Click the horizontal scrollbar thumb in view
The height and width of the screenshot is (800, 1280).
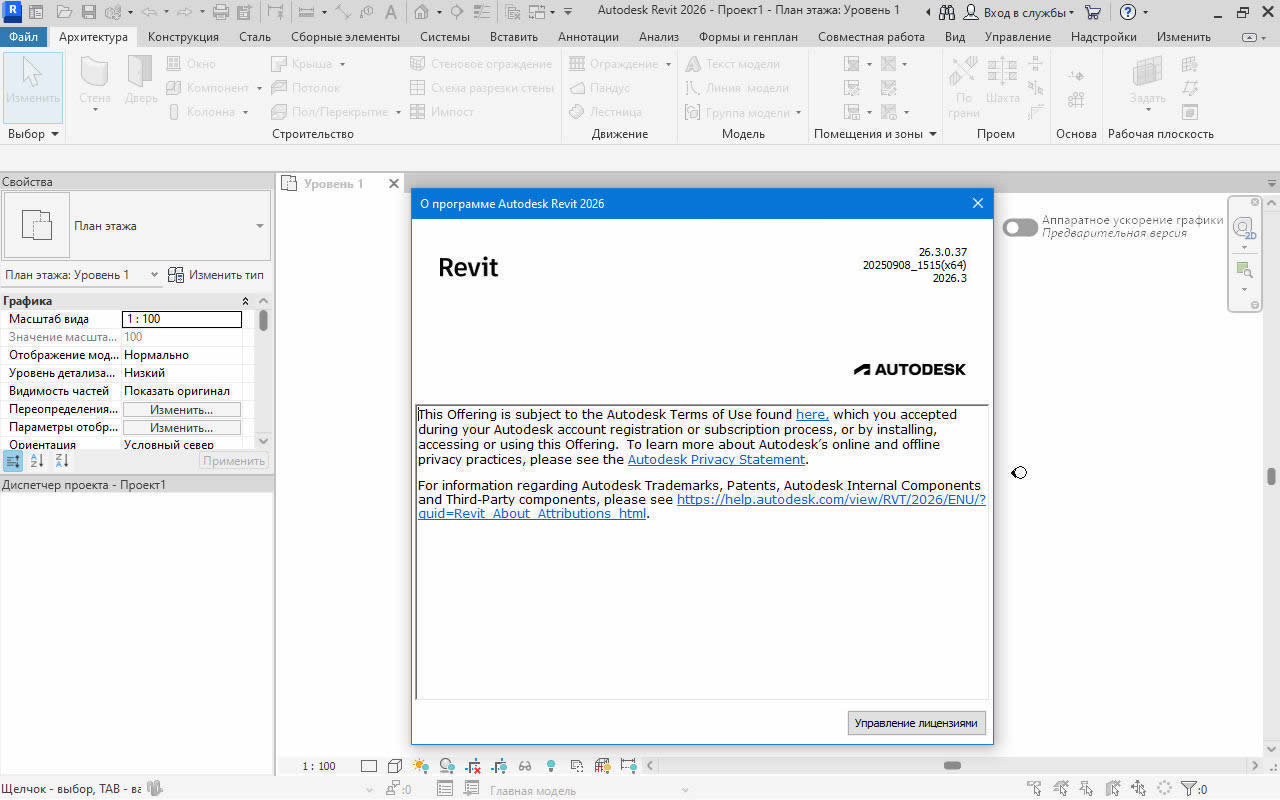tap(952, 766)
